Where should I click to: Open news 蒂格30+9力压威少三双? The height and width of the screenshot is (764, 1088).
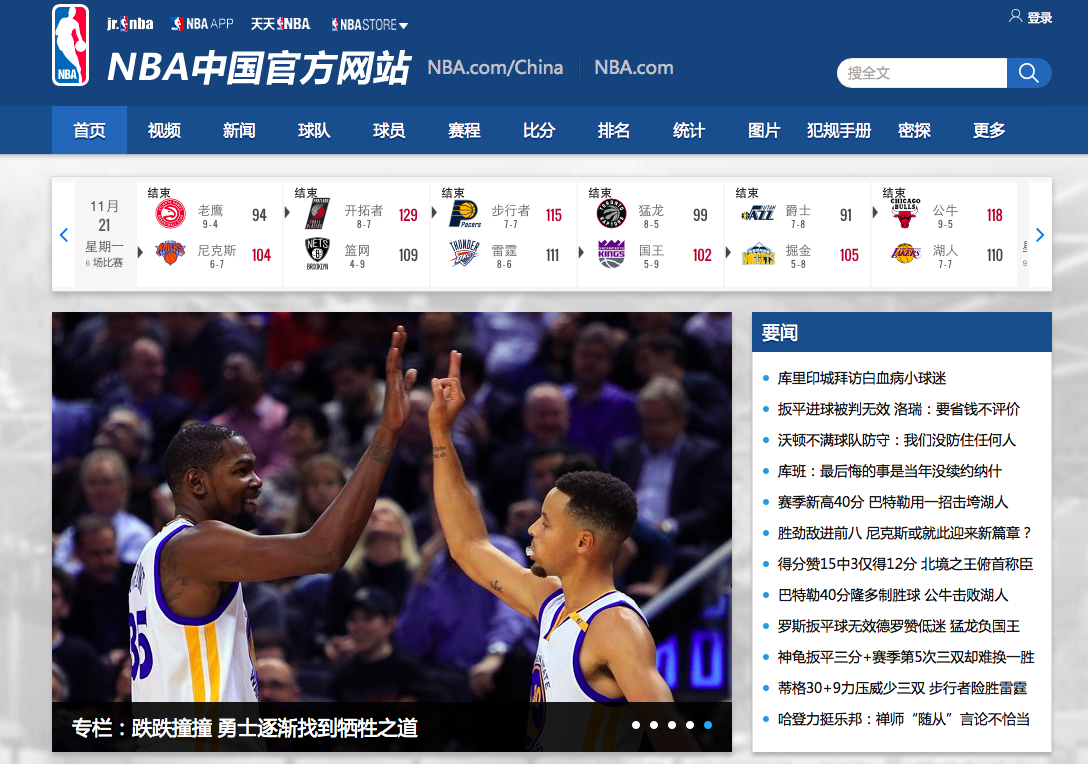point(902,688)
